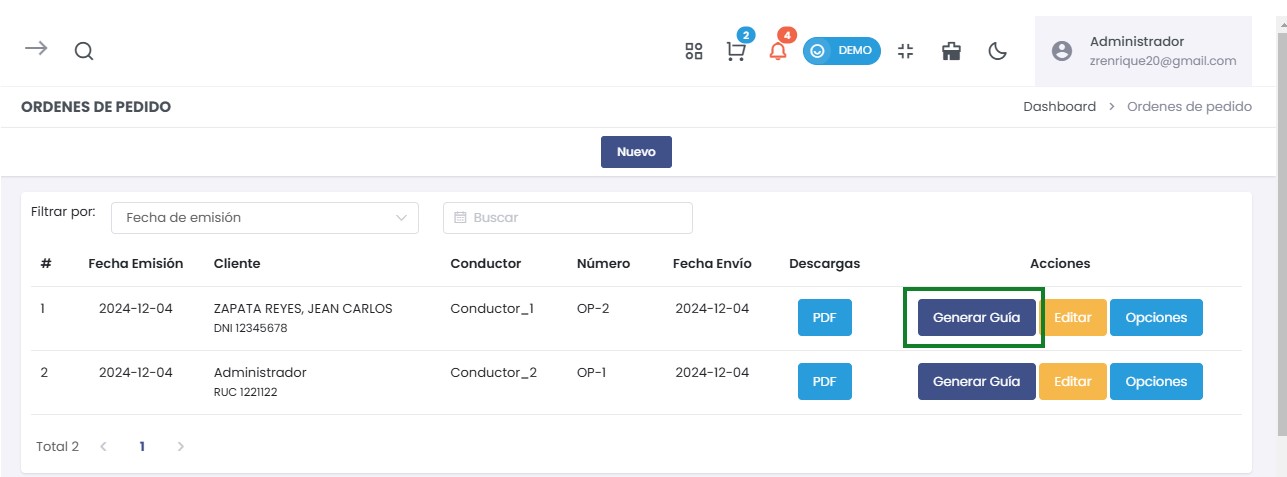The height and width of the screenshot is (477, 1287).
Task: Click the briefcase icon in header
Action: (x=951, y=51)
